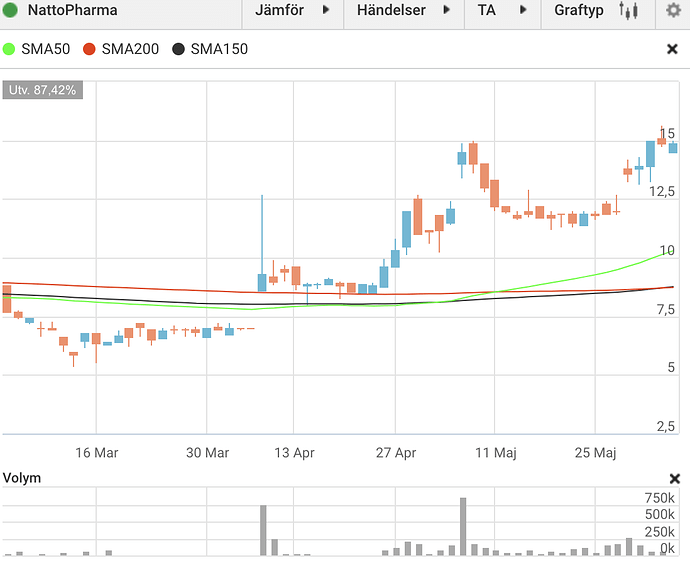690x568 pixels.
Task: Expand the Jämför dropdown arrow
Action: pyautogui.click(x=326, y=10)
